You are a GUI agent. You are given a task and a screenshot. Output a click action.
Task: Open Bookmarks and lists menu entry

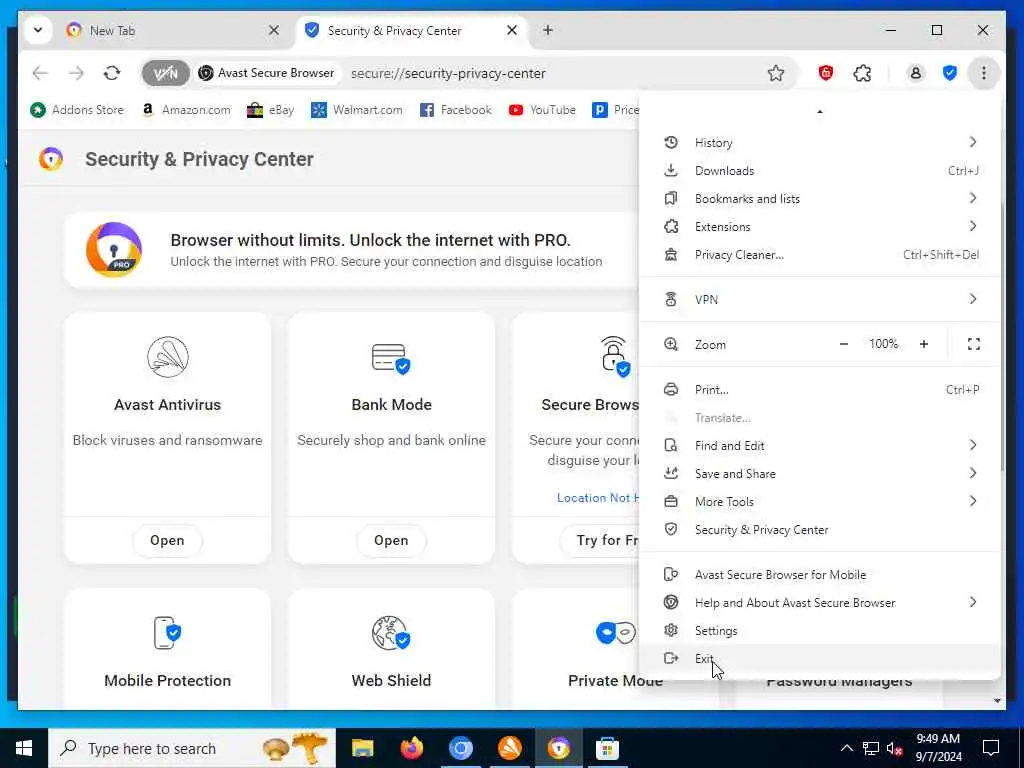click(820, 199)
